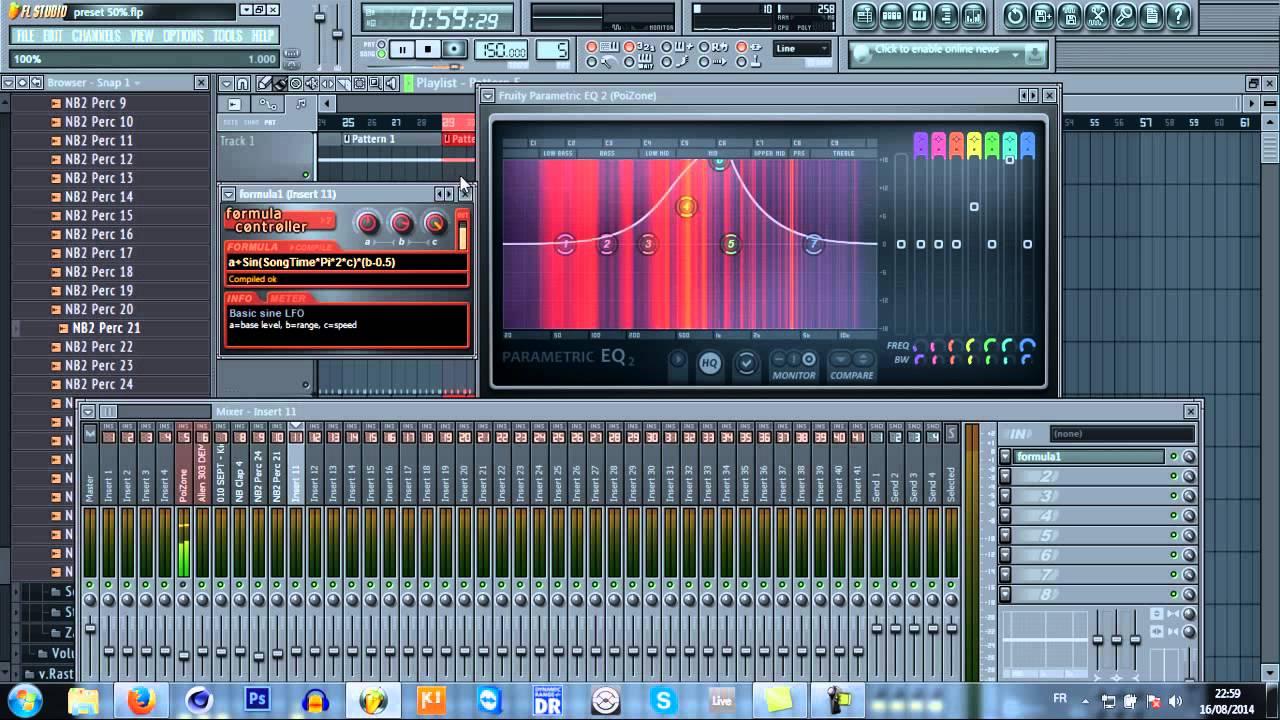The image size is (1280, 720).
Task: Show the browser panel icon
Action: [x=946, y=16]
